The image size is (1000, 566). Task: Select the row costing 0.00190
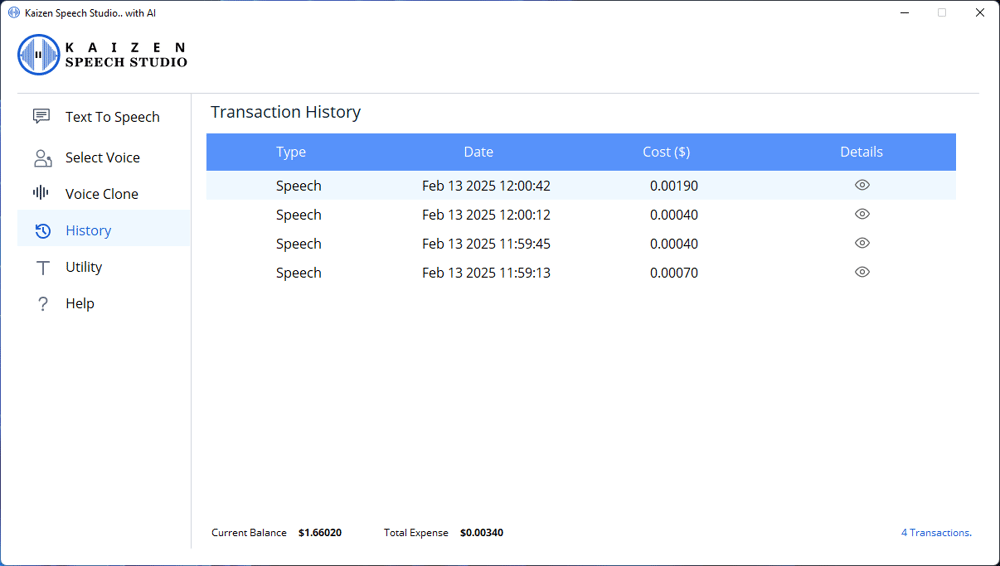coord(673,186)
